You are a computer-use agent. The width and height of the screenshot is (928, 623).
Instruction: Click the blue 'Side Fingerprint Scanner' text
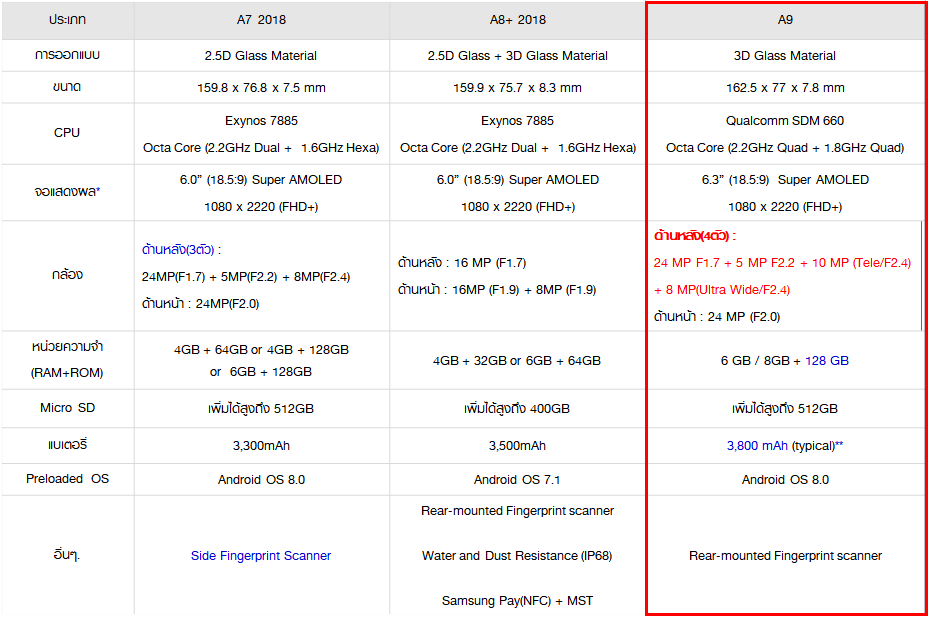tap(261, 556)
